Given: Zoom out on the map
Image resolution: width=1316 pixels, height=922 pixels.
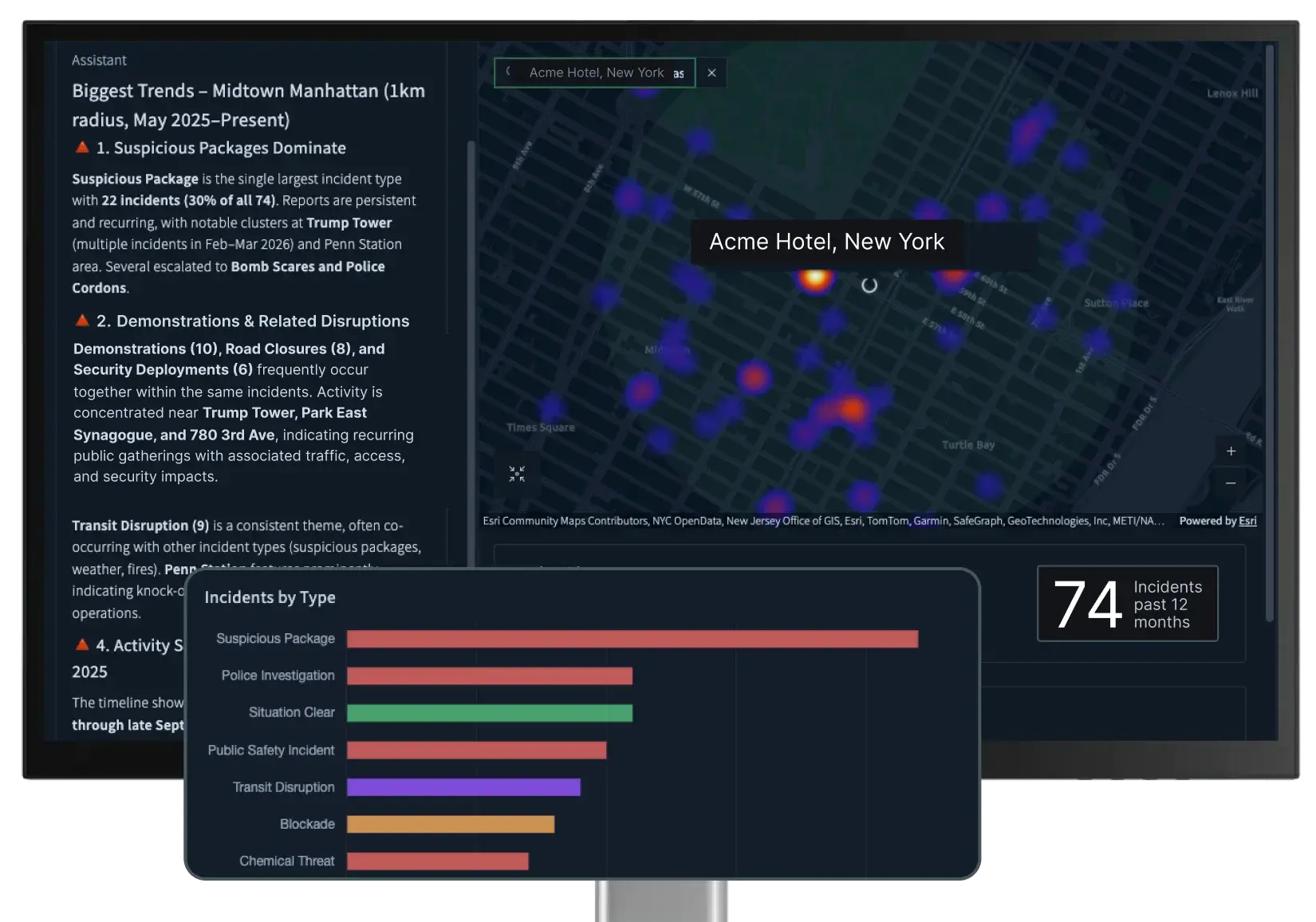Looking at the screenshot, I should 1231,483.
